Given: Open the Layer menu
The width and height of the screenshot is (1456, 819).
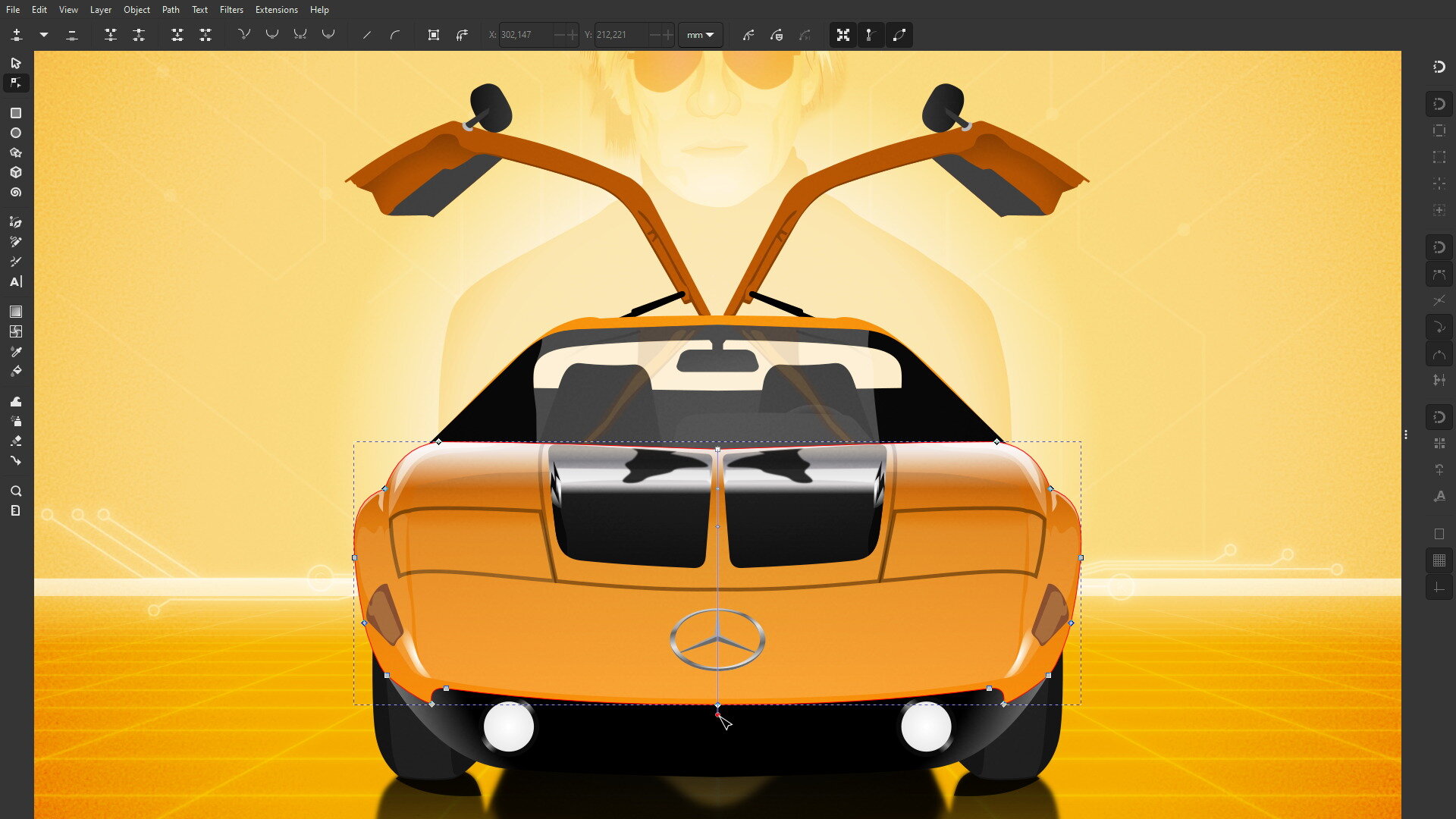Looking at the screenshot, I should click(x=101, y=10).
